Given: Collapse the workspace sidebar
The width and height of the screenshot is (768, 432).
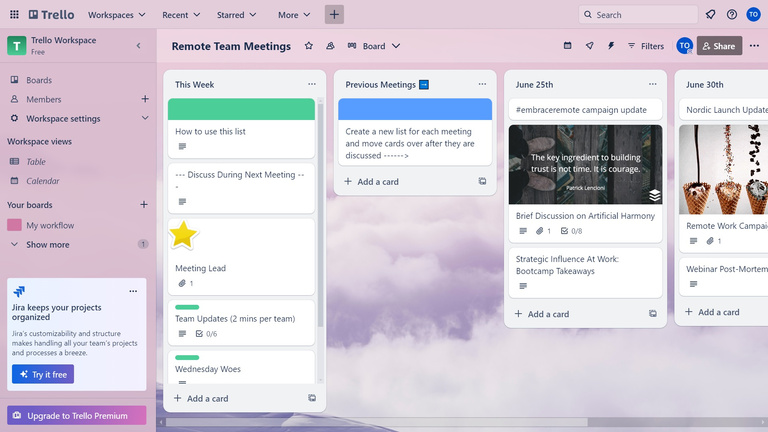Looking at the screenshot, I should click(138, 46).
